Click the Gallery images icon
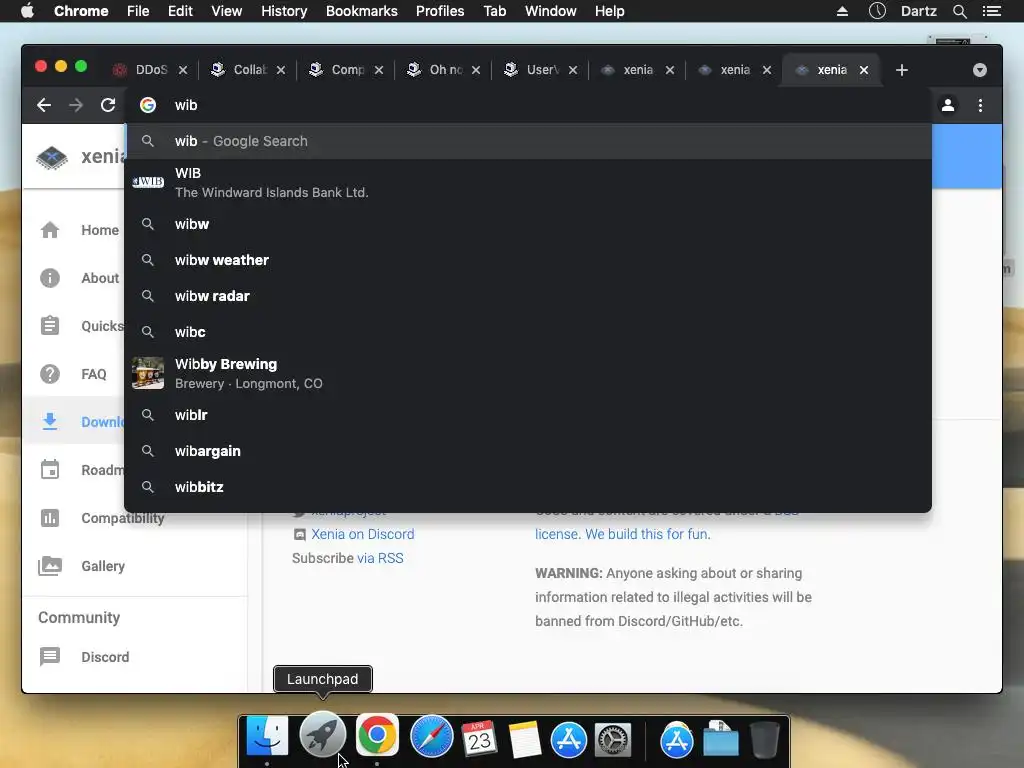The height and width of the screenshot is (768, 1024). (x=50, y=566)
